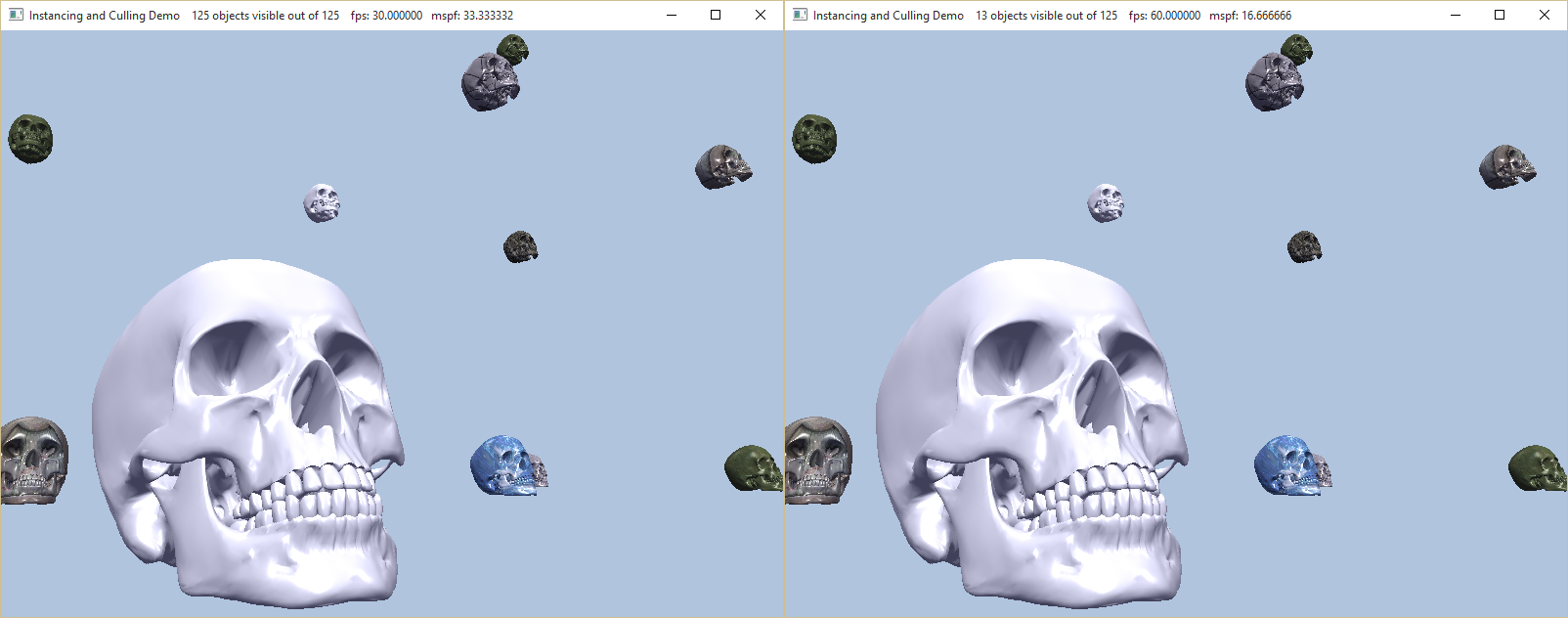Close the left Instancing and Culling Demo window
This screenshot has width=1568, height=618.
click(761, 15)
